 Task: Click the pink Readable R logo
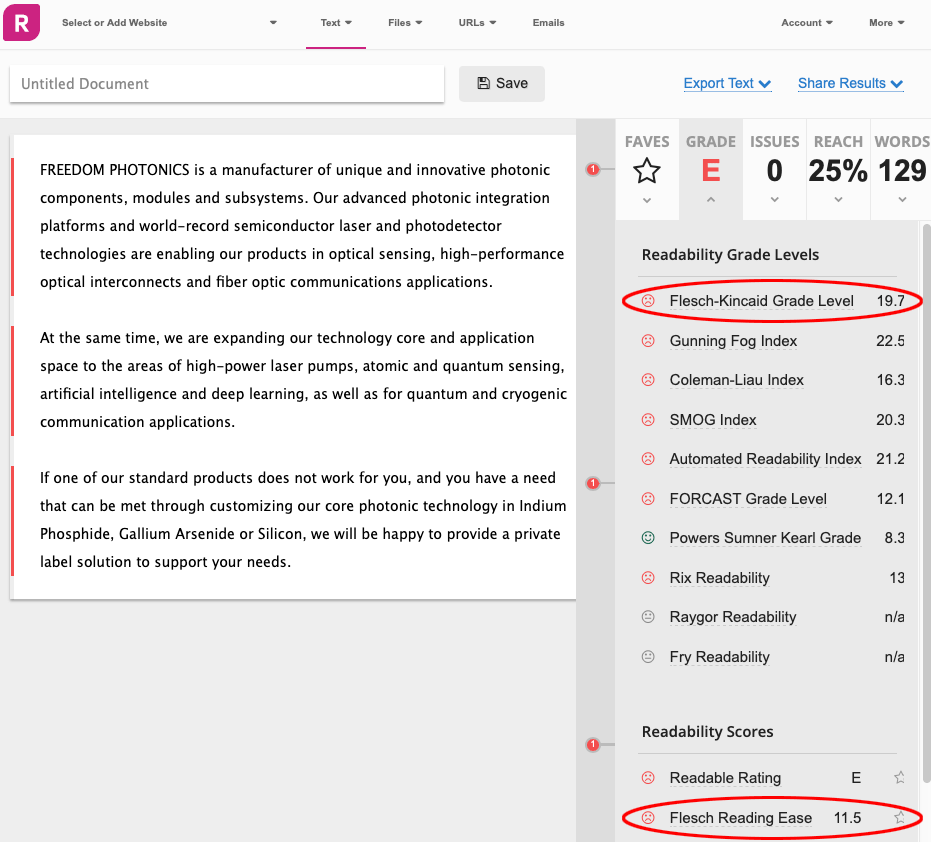click(21, 23)
